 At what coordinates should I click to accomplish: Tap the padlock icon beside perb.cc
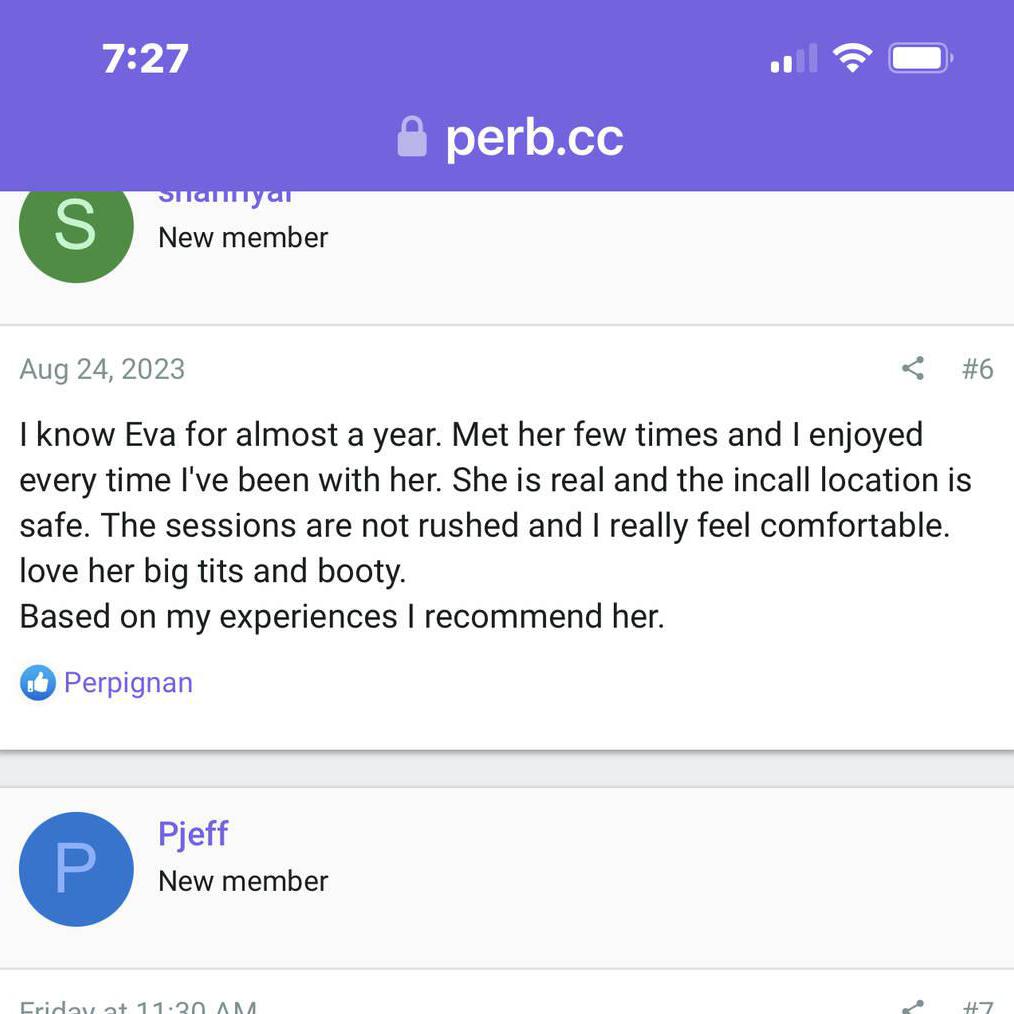click(x=412, y=137)
